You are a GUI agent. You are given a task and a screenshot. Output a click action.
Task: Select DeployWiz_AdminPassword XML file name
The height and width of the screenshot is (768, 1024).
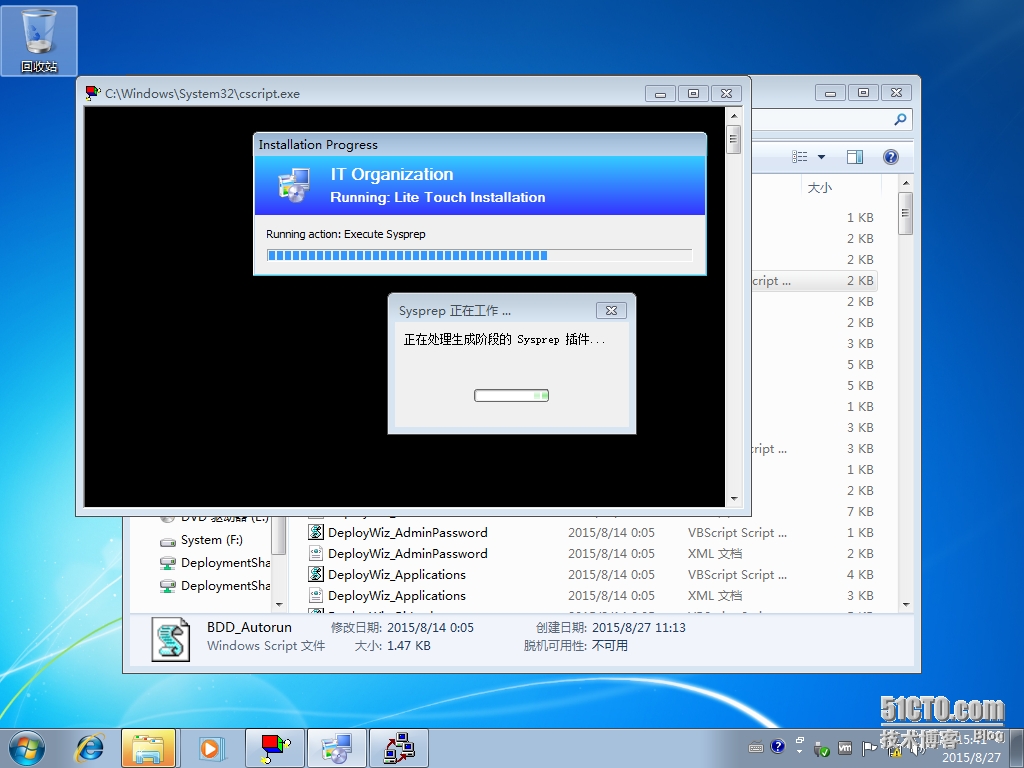click(408, 553)
